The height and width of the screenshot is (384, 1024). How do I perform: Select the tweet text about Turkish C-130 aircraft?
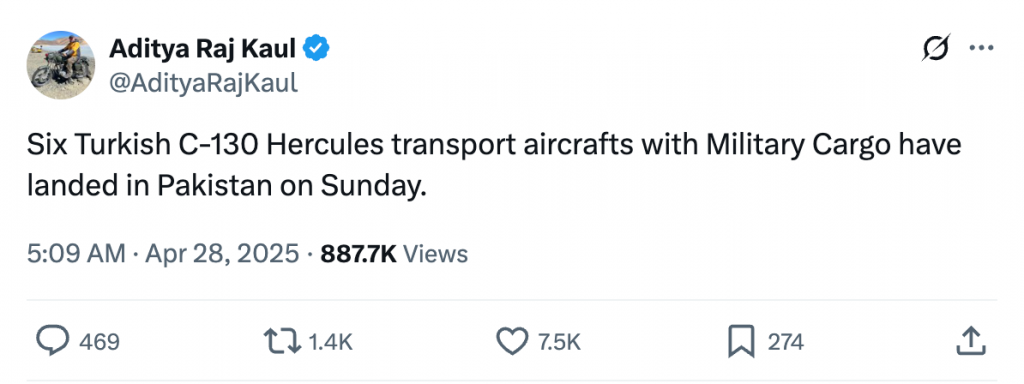[494, 165]
